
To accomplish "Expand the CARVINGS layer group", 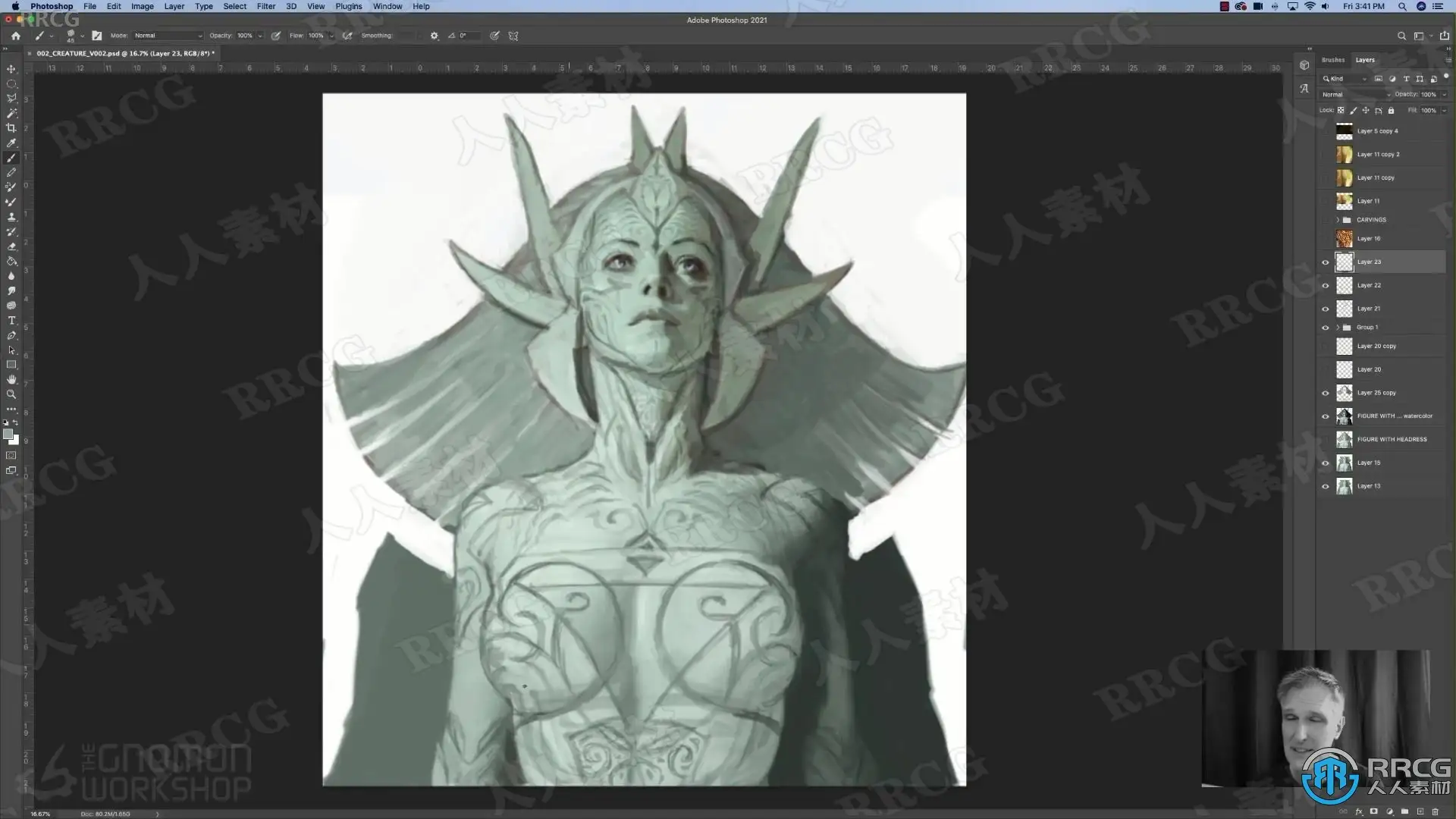I will [x=1338, y=220].
